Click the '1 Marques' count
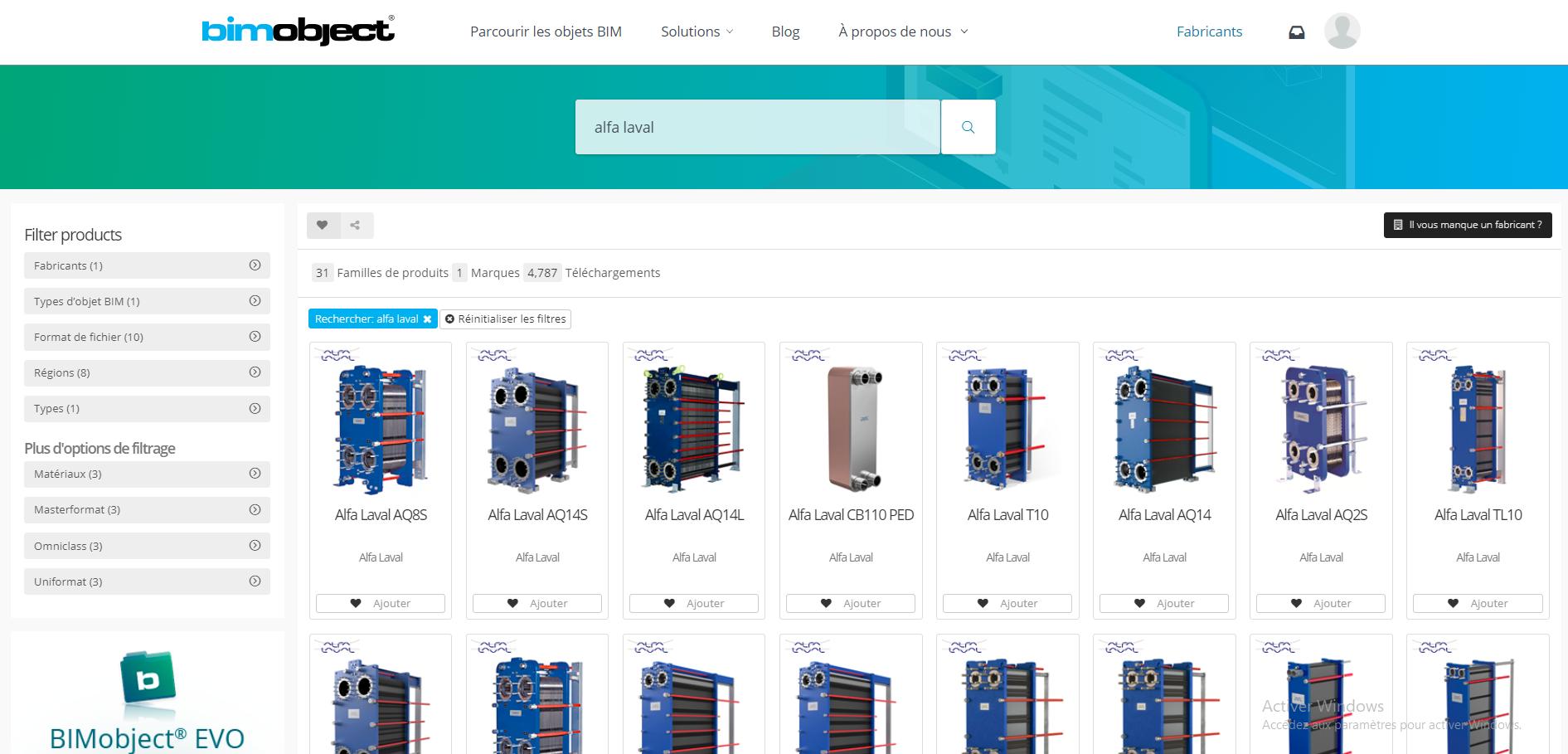Image resolution: width=1568 pixels, height=754 pixels. point(487,273)
